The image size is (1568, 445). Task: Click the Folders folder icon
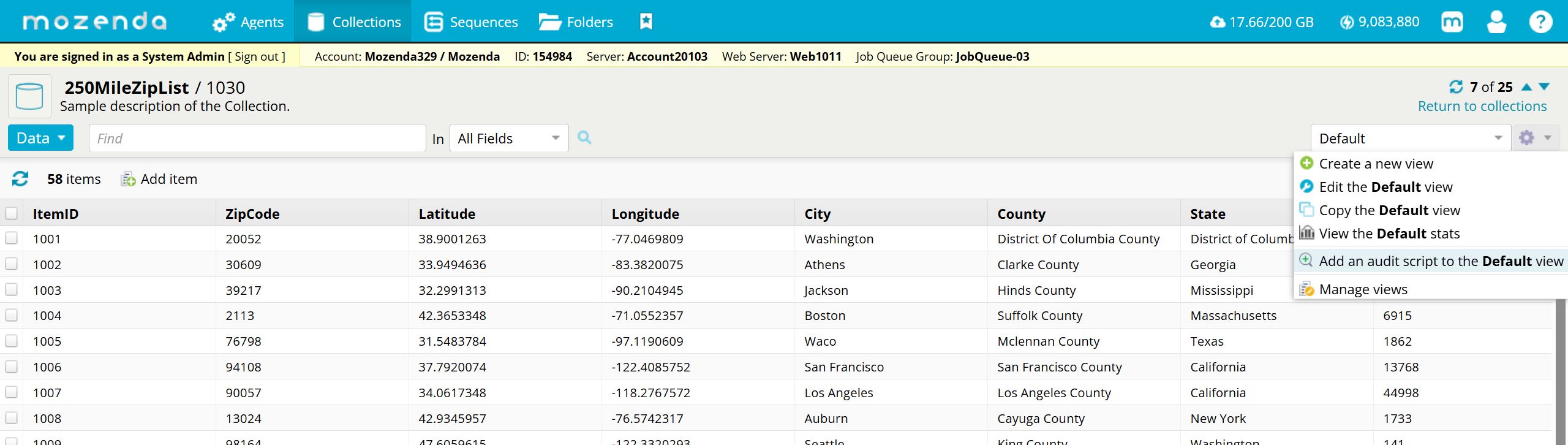click(550, 22)
